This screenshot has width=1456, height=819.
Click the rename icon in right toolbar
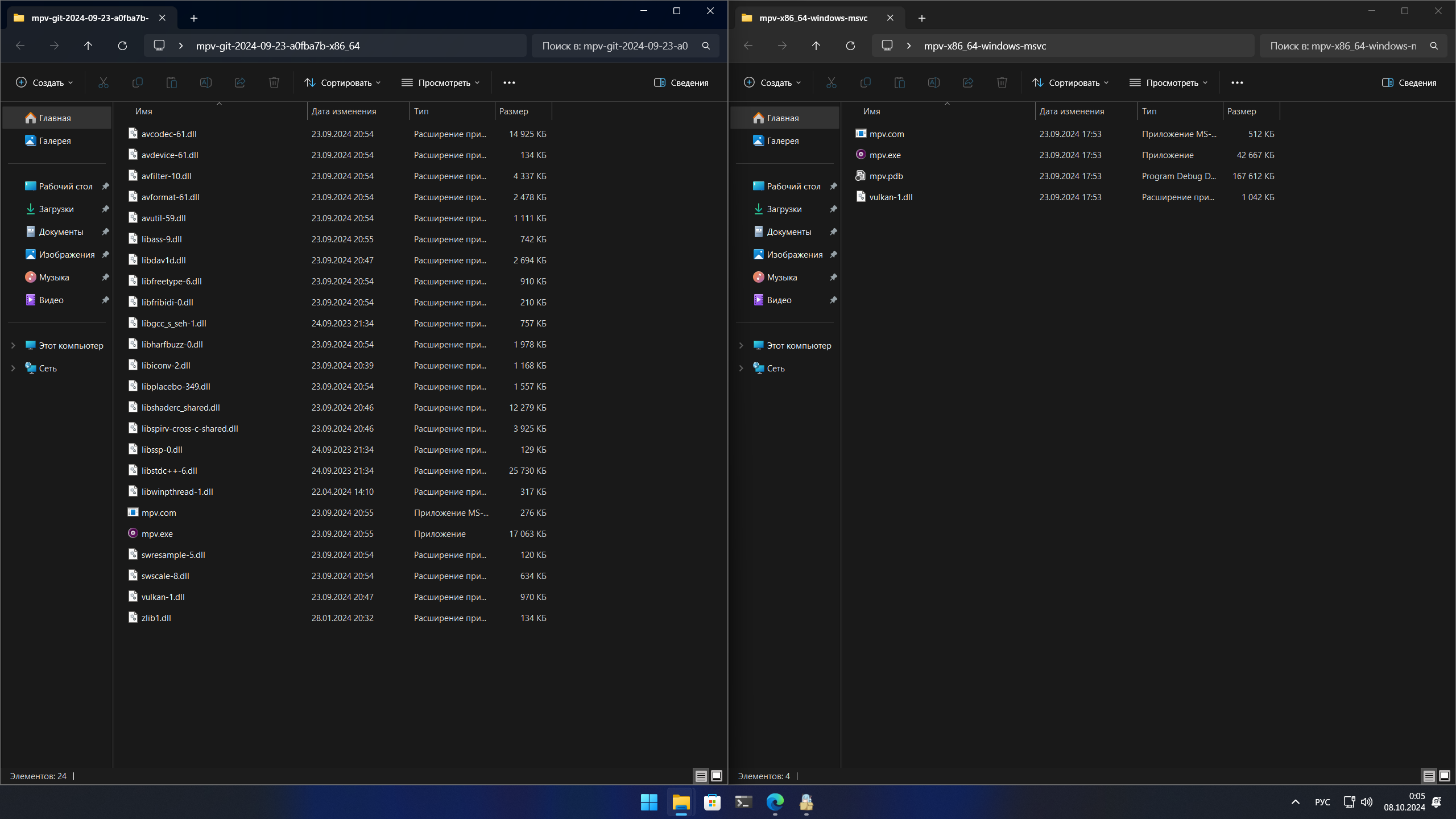933,83
